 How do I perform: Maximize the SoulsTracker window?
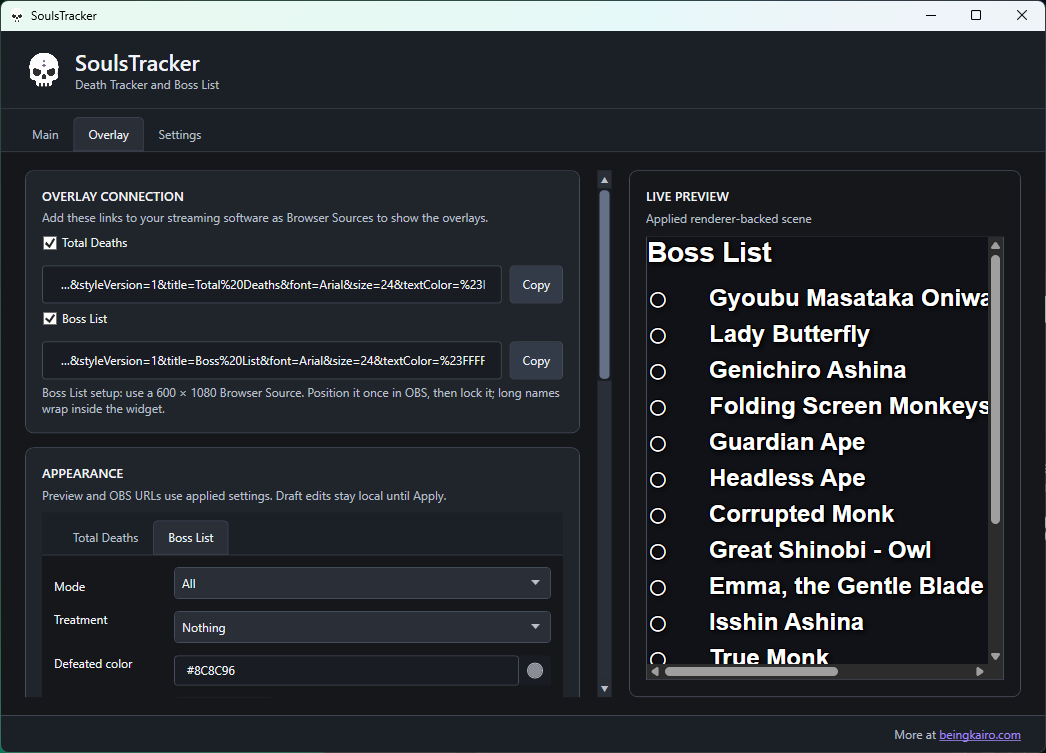pyautogui.click(x=976, y=15)
